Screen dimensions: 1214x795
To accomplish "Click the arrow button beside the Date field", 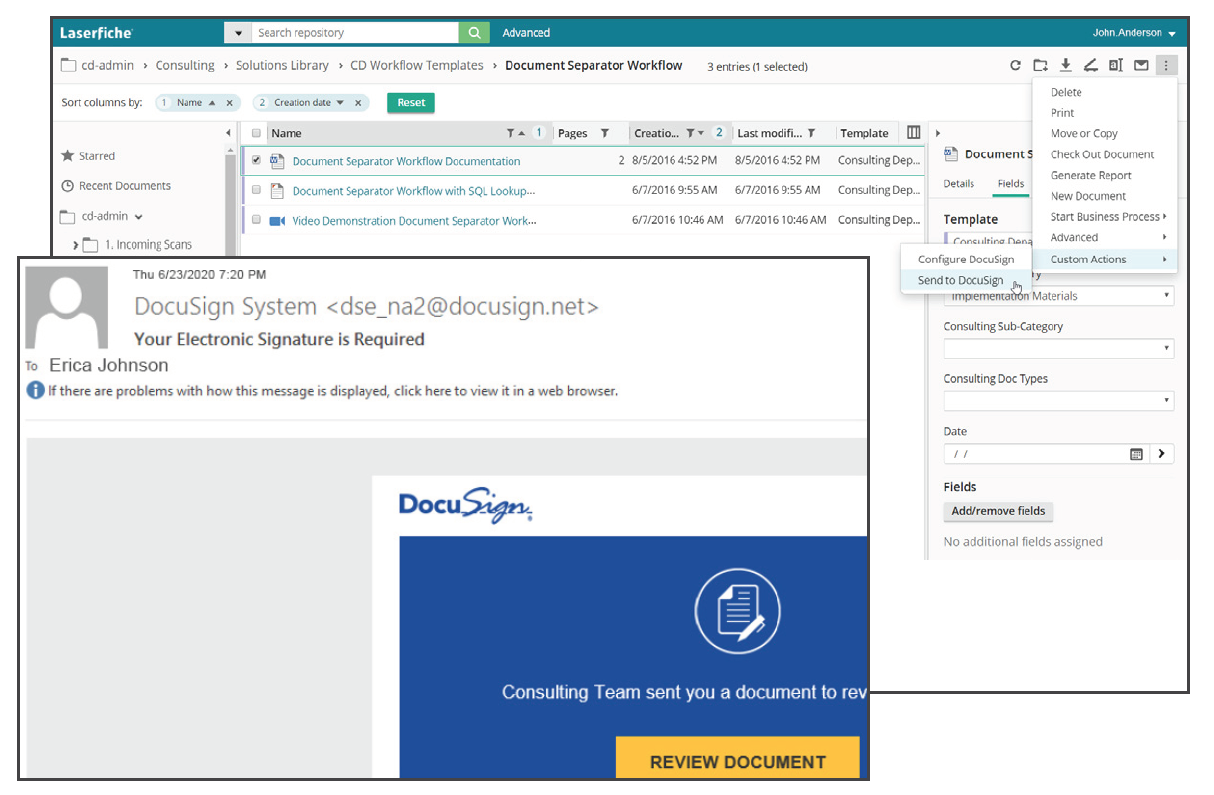I will click(x=1161, y=454).
